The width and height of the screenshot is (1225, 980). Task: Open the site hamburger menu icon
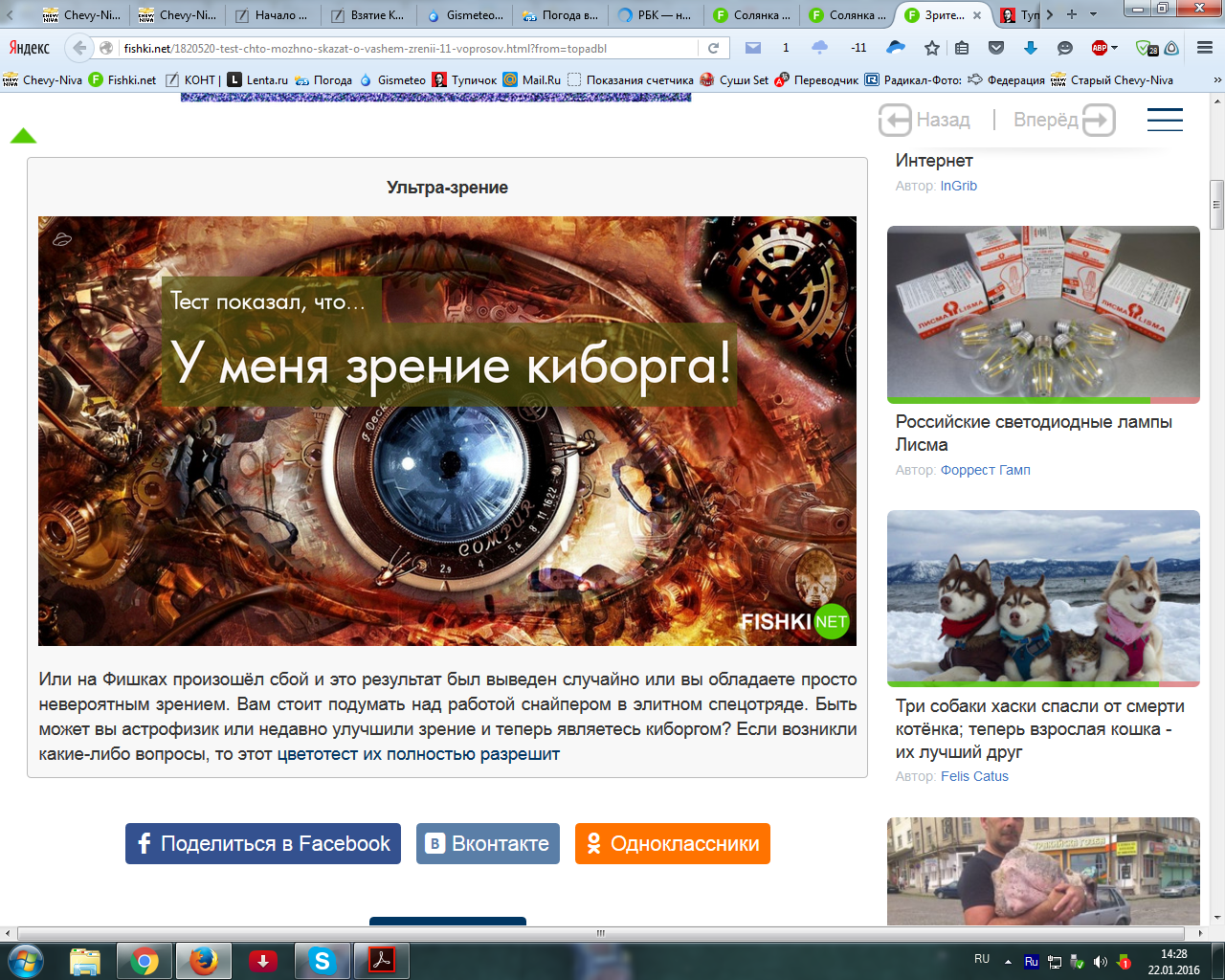click(1165, 120)
